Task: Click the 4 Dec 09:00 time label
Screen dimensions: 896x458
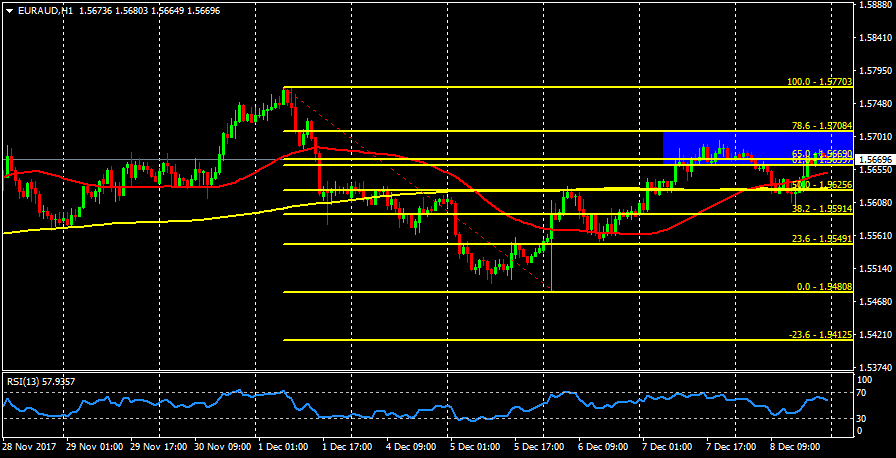Action: [412, 446]
